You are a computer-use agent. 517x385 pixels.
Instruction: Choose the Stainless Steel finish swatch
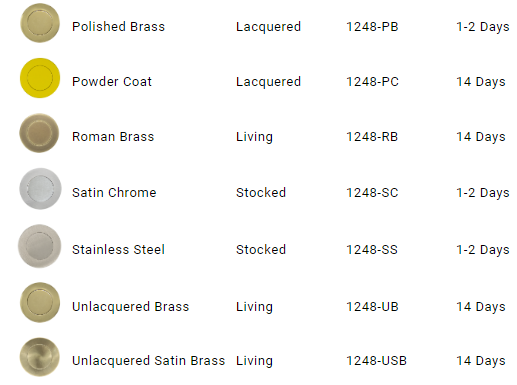click(x=40, y=246)
